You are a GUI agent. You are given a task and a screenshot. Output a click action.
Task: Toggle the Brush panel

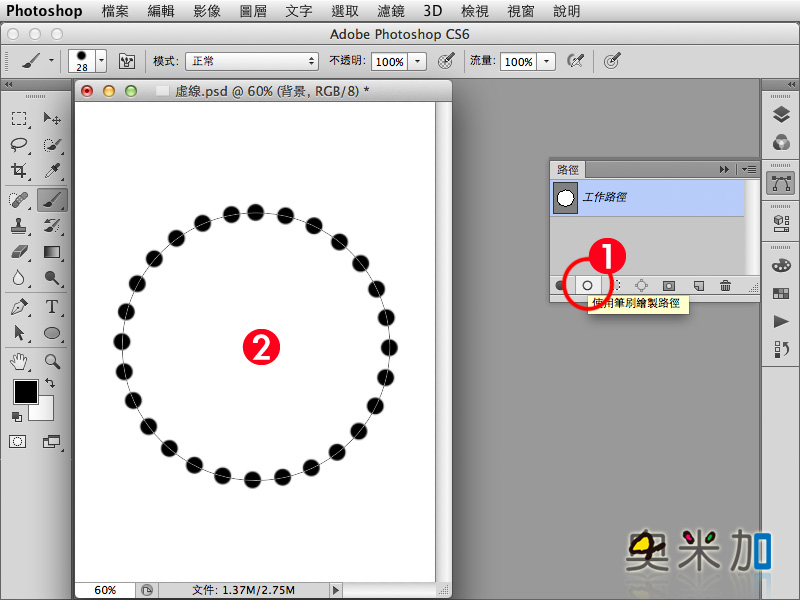[x=127, y=61]
